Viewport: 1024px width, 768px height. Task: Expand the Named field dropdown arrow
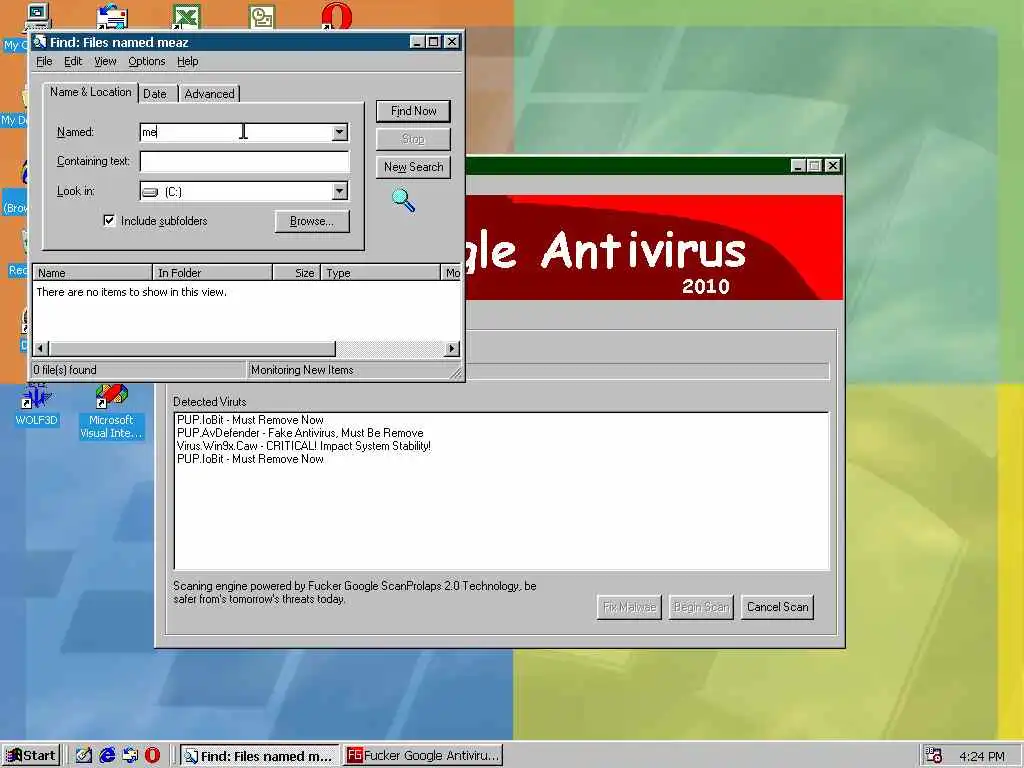click(340, 132)
